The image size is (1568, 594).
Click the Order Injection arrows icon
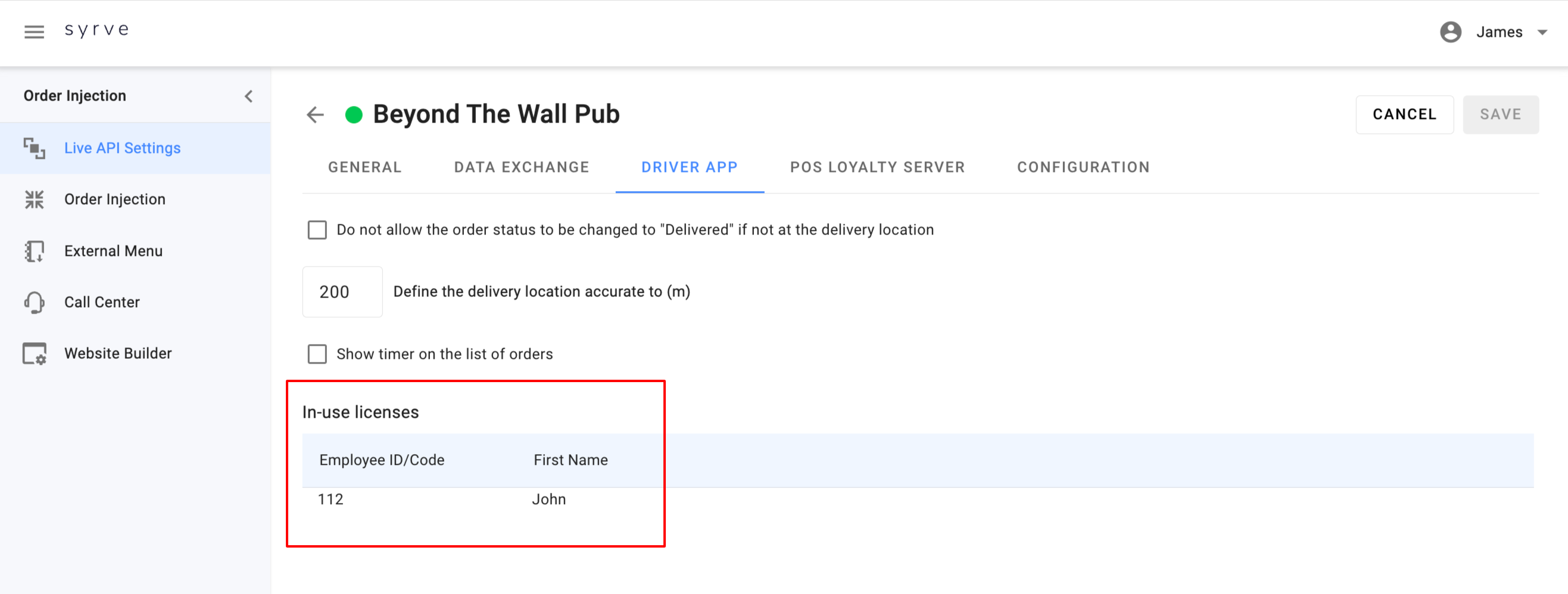(34, 199)
